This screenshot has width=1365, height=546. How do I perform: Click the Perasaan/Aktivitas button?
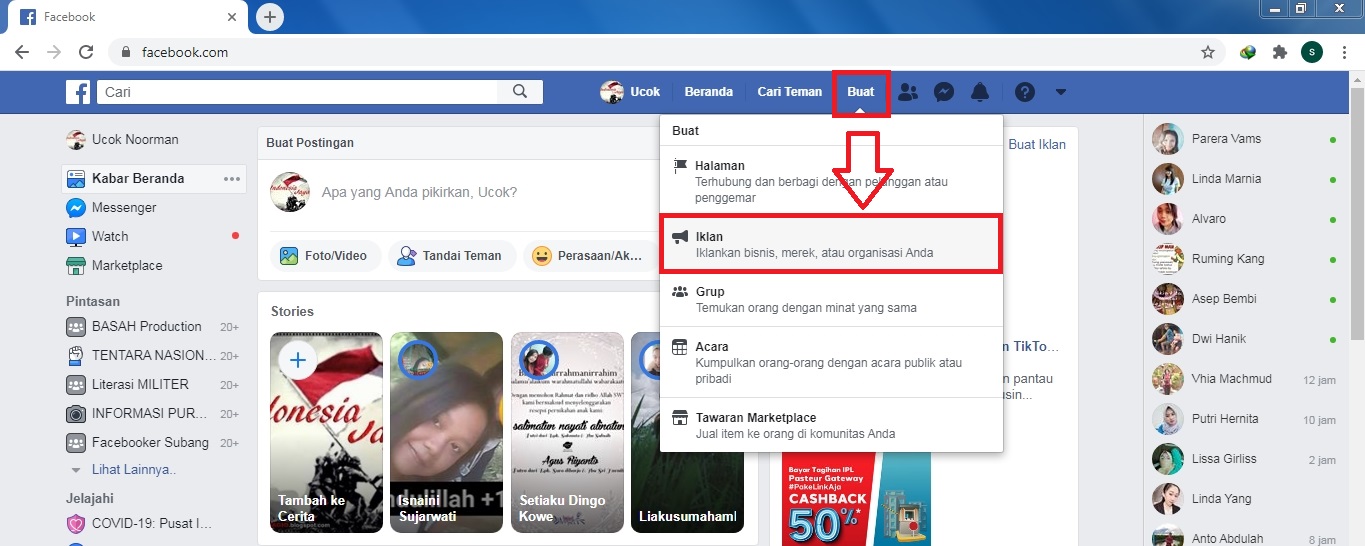pos(589,256)
